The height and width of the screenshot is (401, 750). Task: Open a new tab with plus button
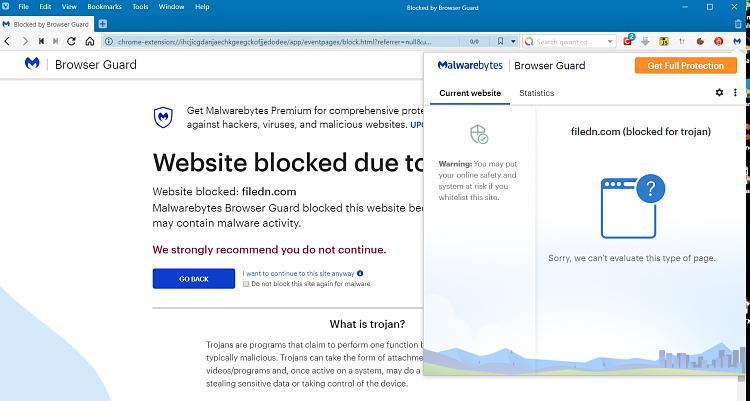click(103, 24)
